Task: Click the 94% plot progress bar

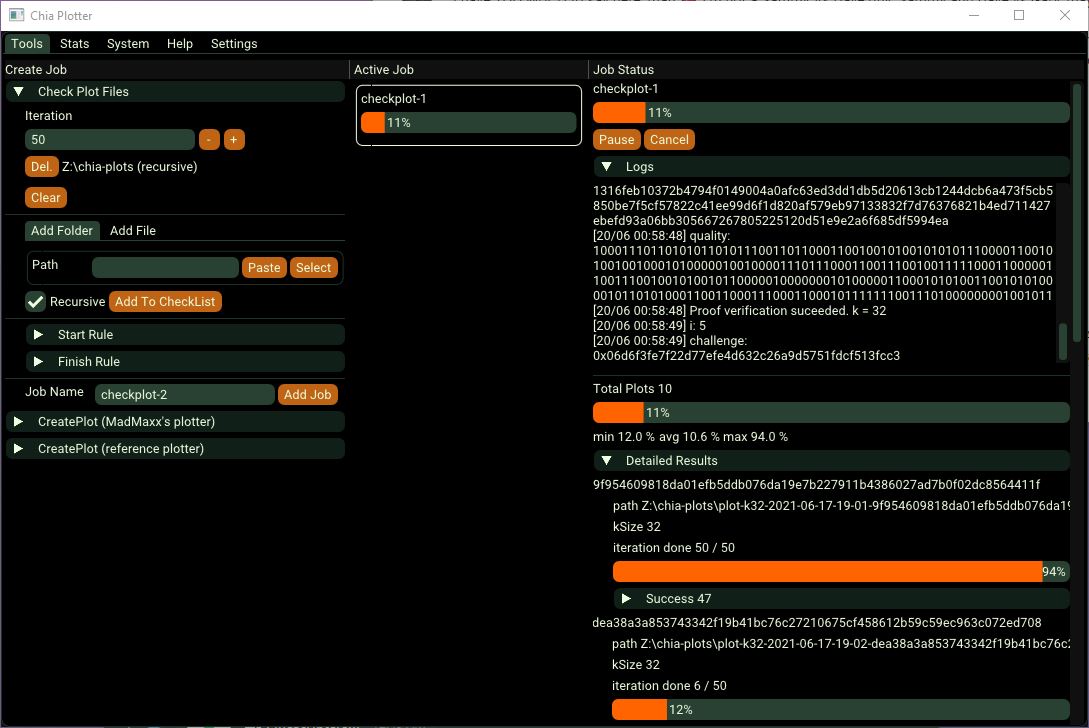Action: (841, 572)
